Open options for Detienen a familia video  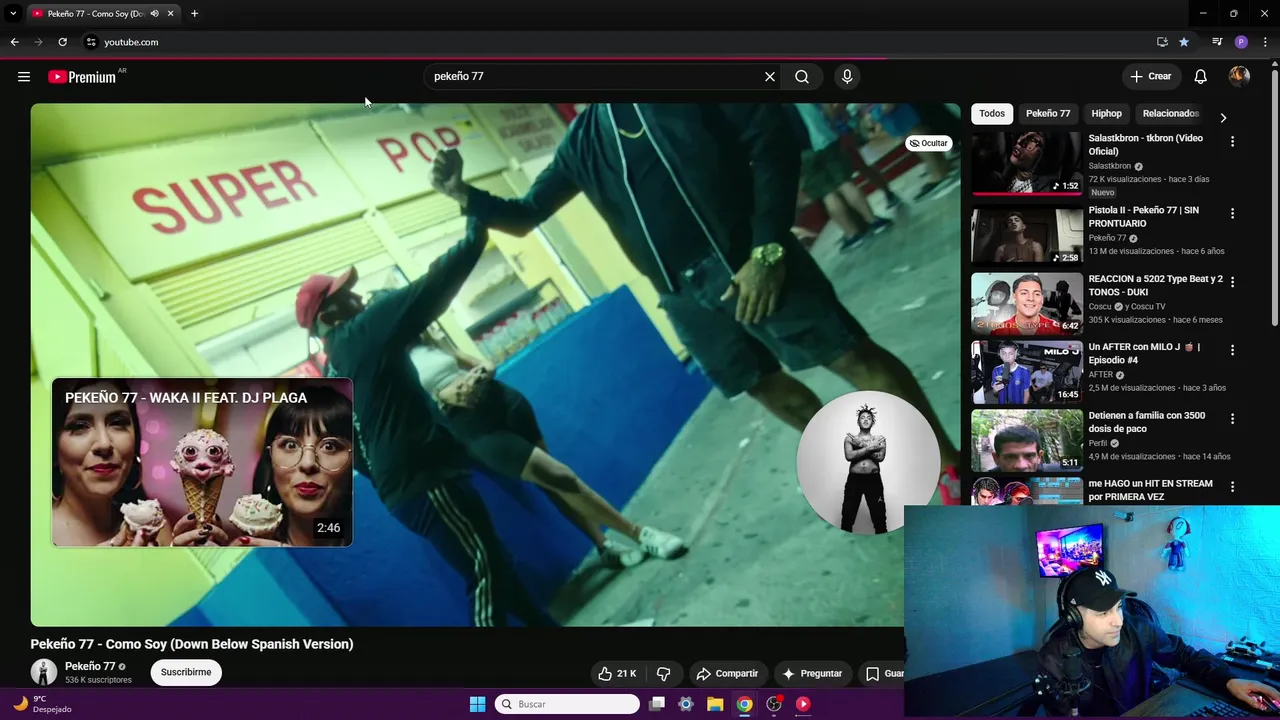coord(1232,419)
